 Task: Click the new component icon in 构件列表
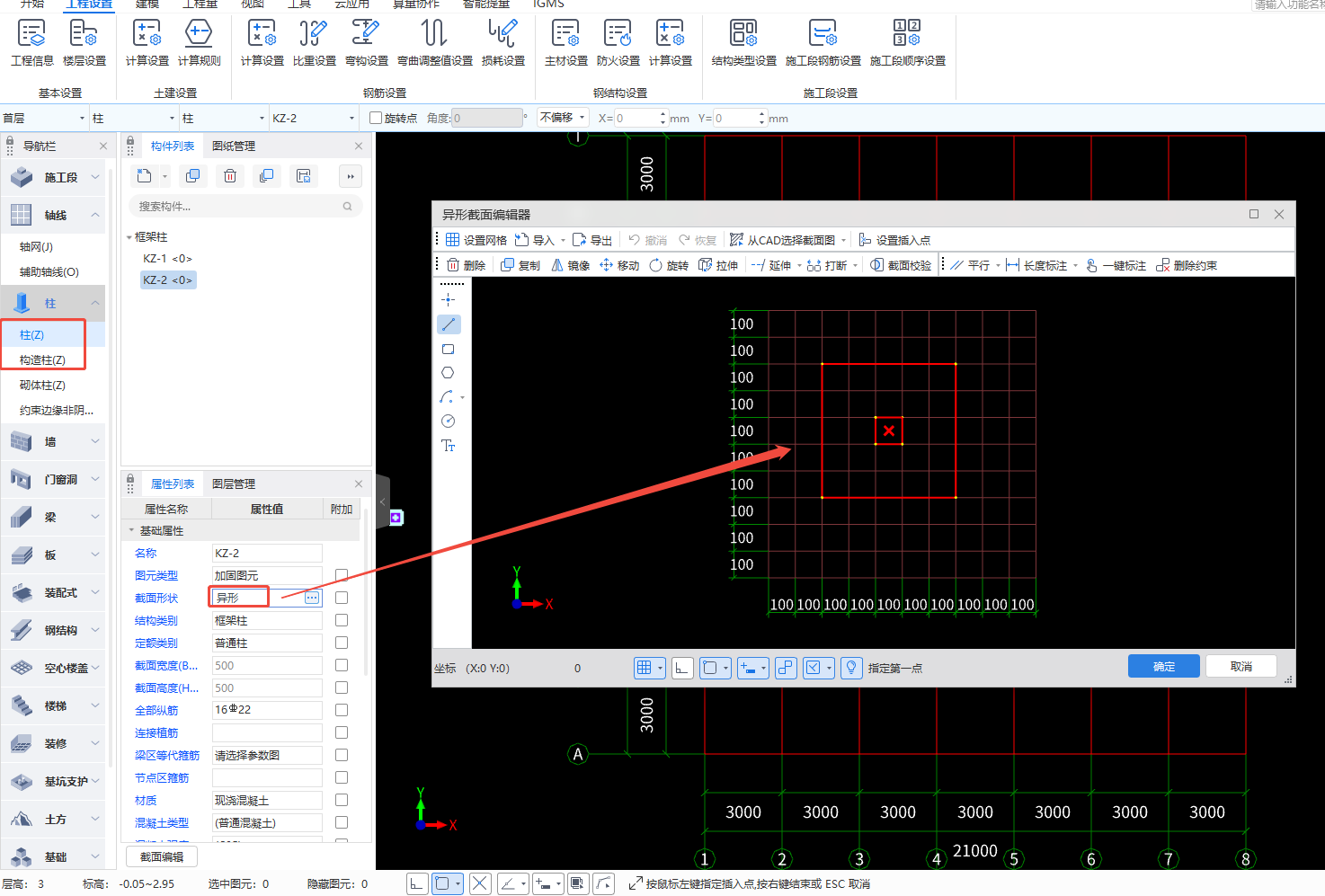point(144,176)
